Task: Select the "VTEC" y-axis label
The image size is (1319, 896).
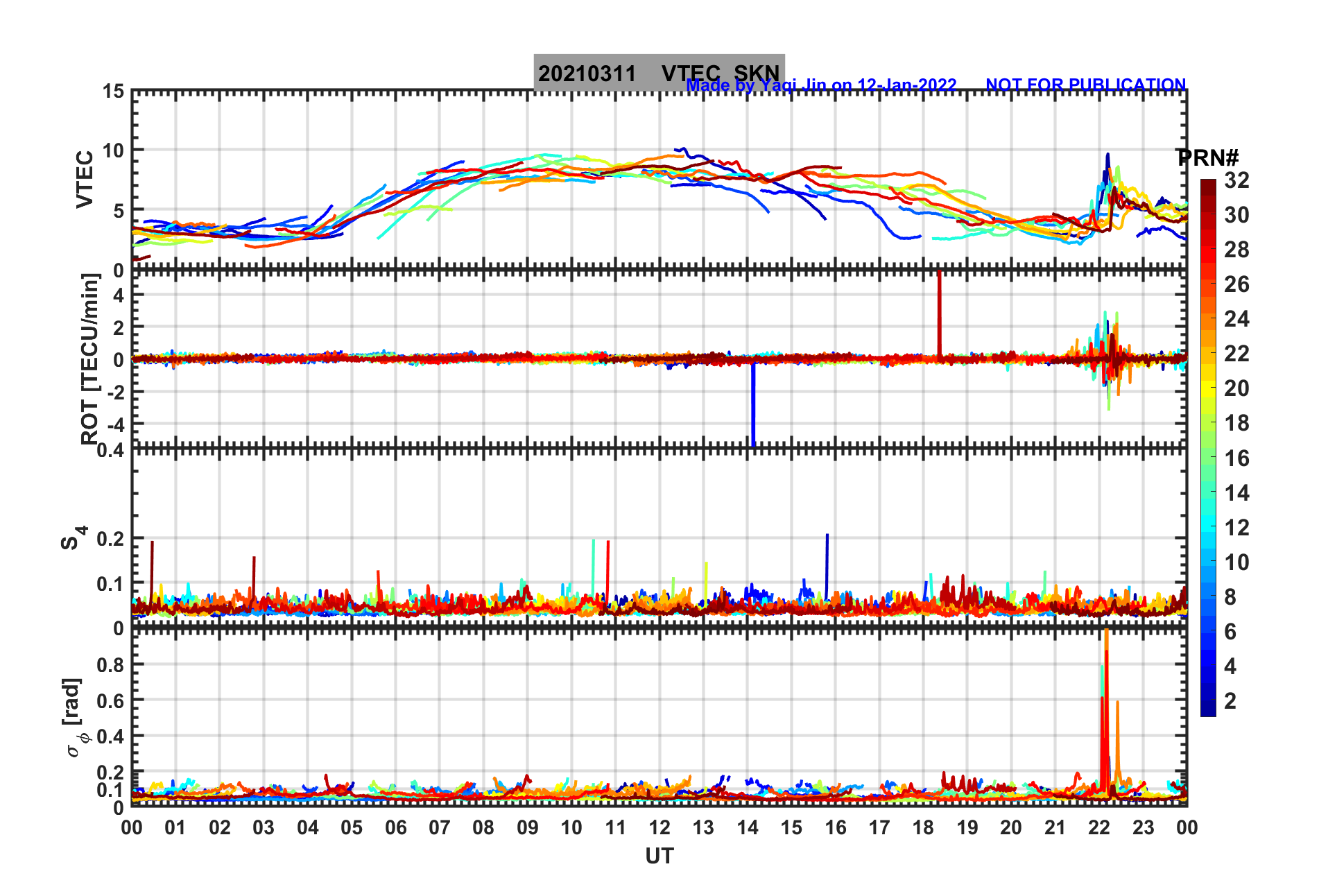Action: 85,179
